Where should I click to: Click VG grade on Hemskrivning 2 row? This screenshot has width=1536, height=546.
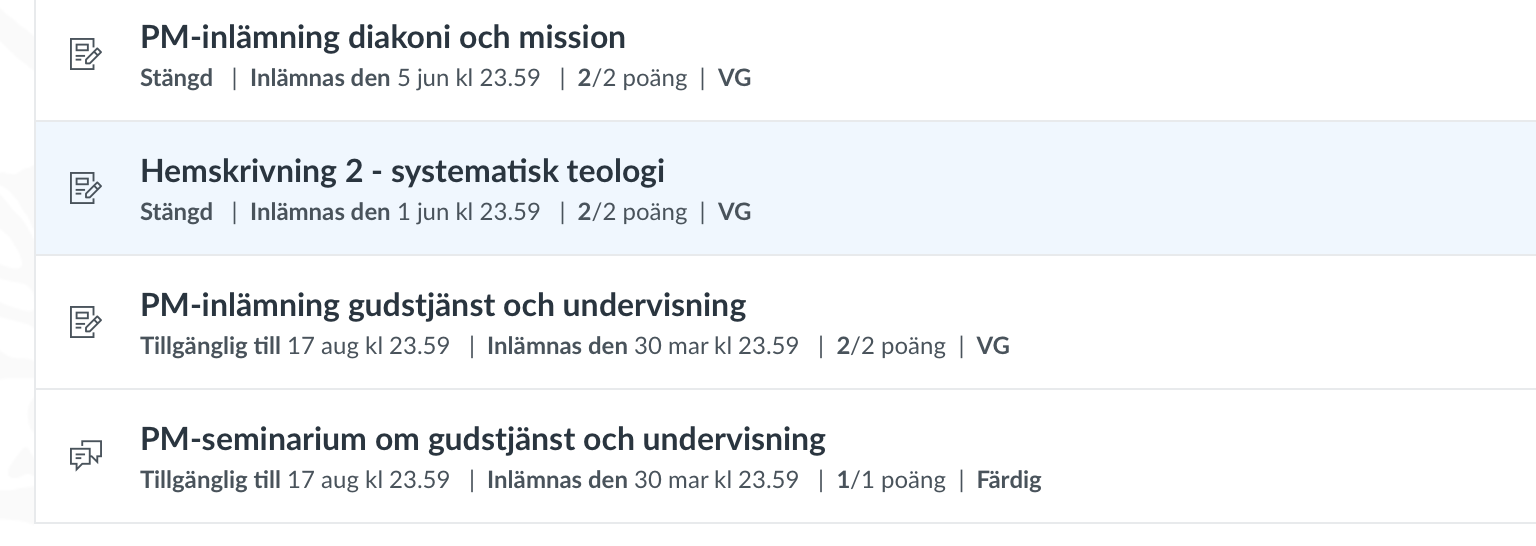tap(735, 212)
